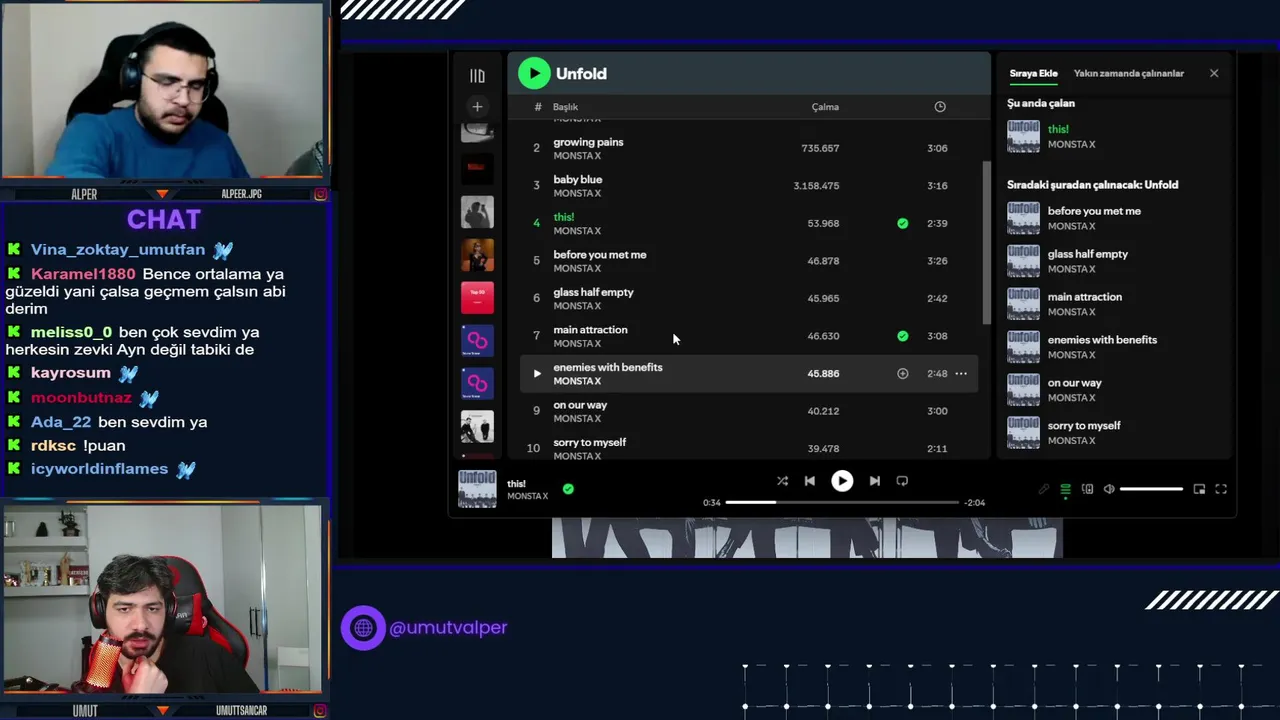
Task: Open connect to a device icon
Action: coord(1087,489)
